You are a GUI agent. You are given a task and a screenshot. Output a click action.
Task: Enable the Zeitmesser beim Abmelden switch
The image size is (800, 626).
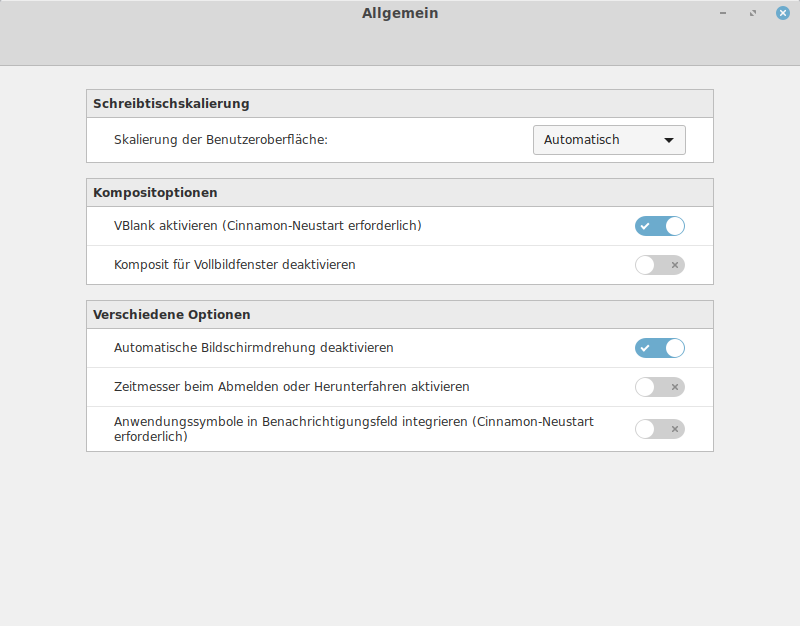[x=660, y=387]
